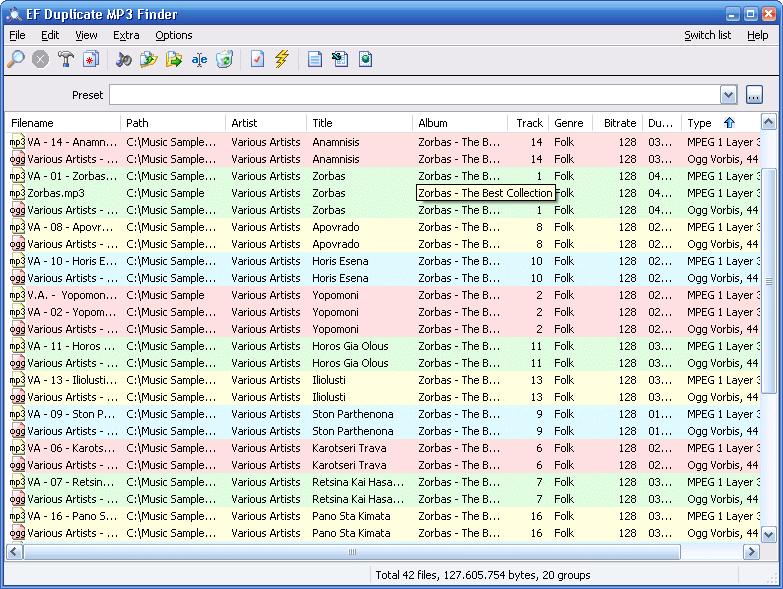The height and width of the screenshot is (589, 783).
Task: Select 'VA - 07 - Retsin...' filename
Action: 71,482
